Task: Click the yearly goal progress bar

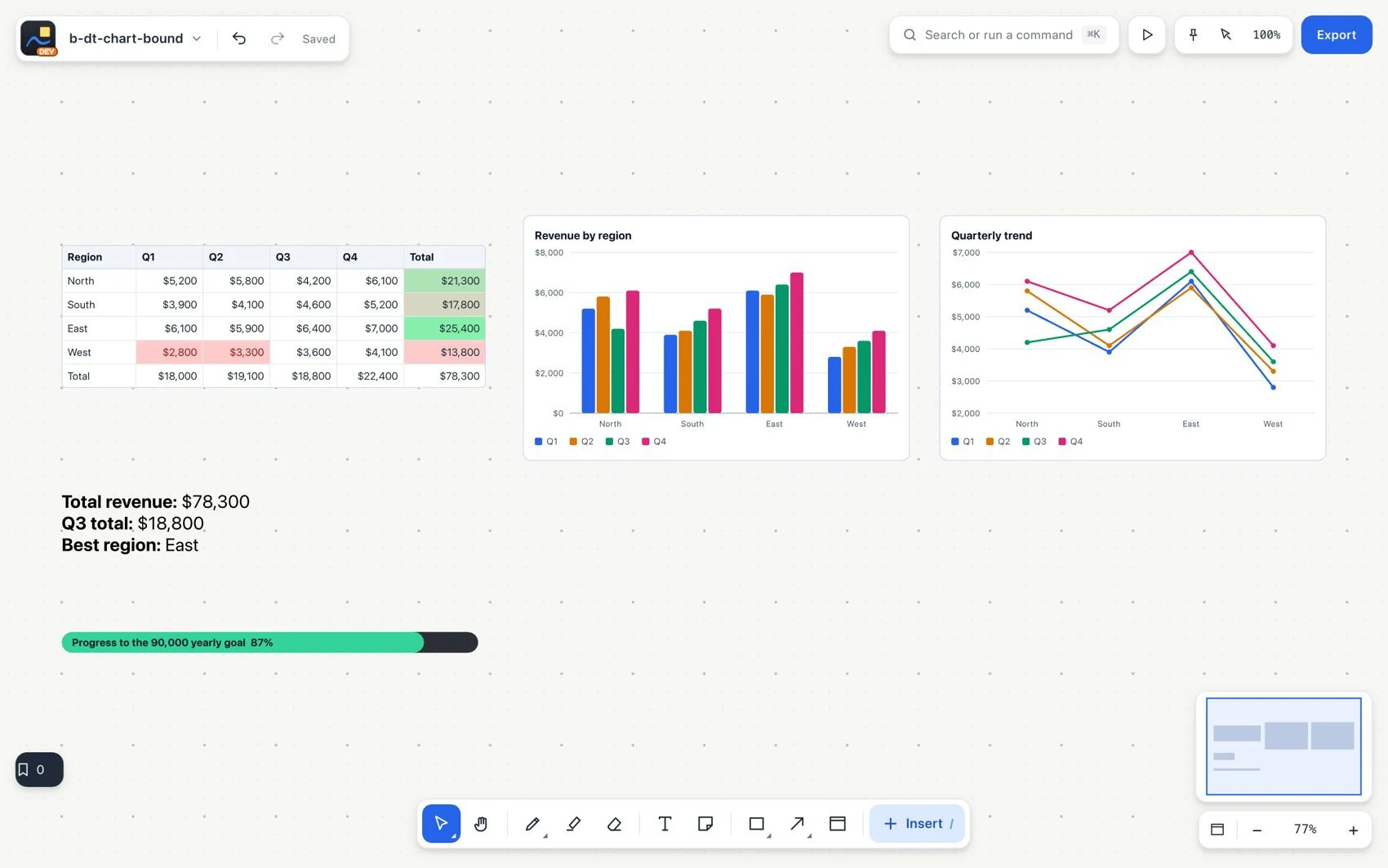Action: pos(269,643)
